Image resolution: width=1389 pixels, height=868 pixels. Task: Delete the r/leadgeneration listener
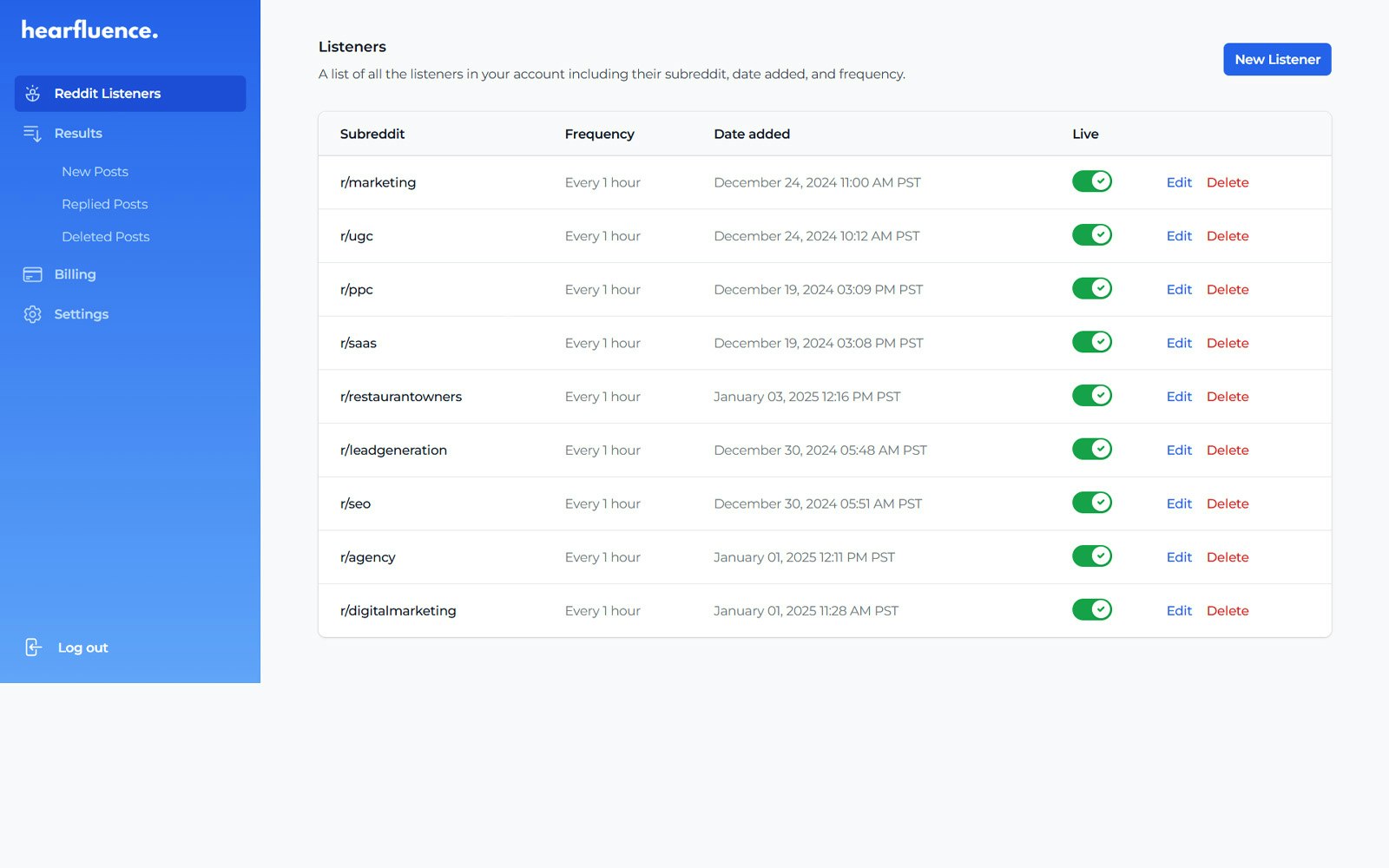pyautogui.click(x=1228, y=450)
